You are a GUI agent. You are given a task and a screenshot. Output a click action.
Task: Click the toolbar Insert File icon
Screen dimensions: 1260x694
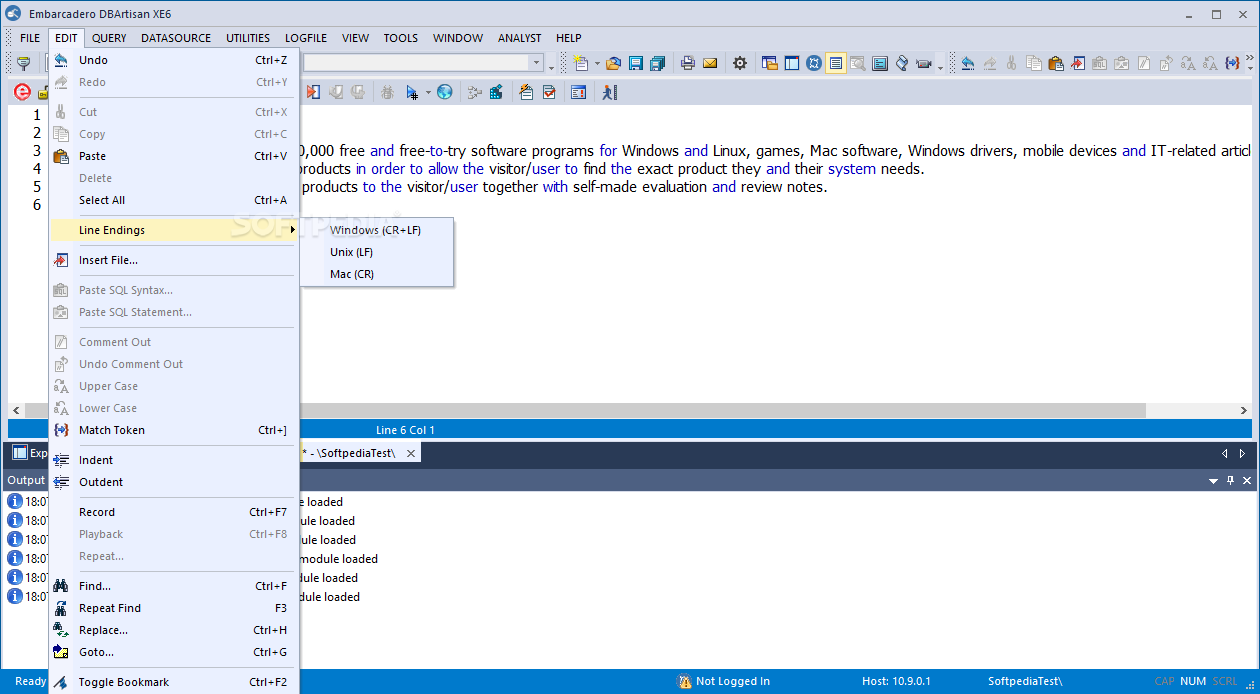coord(1077,63)
